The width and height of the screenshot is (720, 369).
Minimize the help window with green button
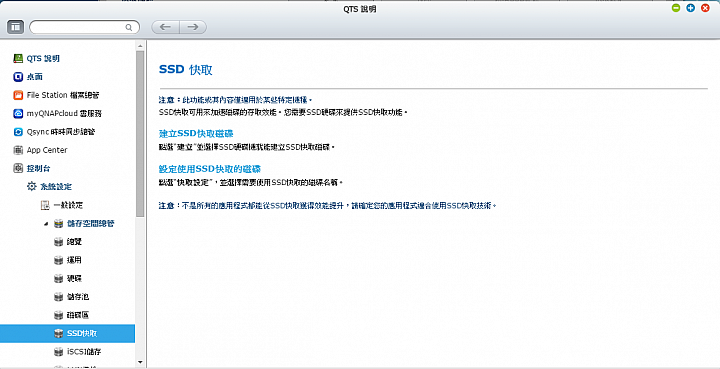pyautogui.click(x=675, y=8)
